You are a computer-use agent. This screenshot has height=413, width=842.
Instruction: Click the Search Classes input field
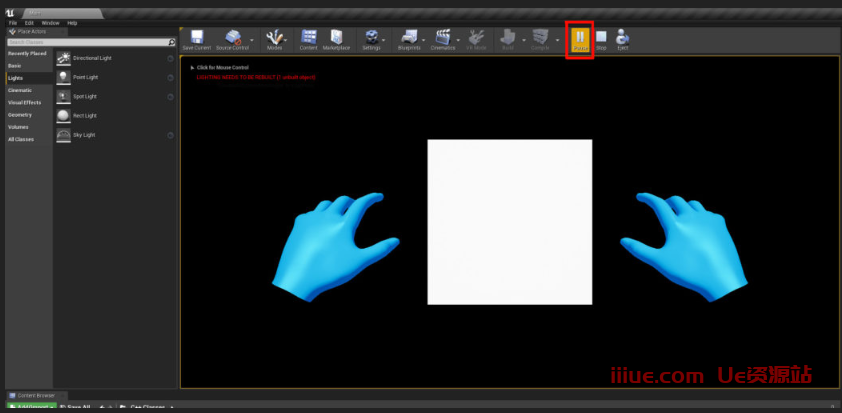pyautogui.click(x=85, y=43)
